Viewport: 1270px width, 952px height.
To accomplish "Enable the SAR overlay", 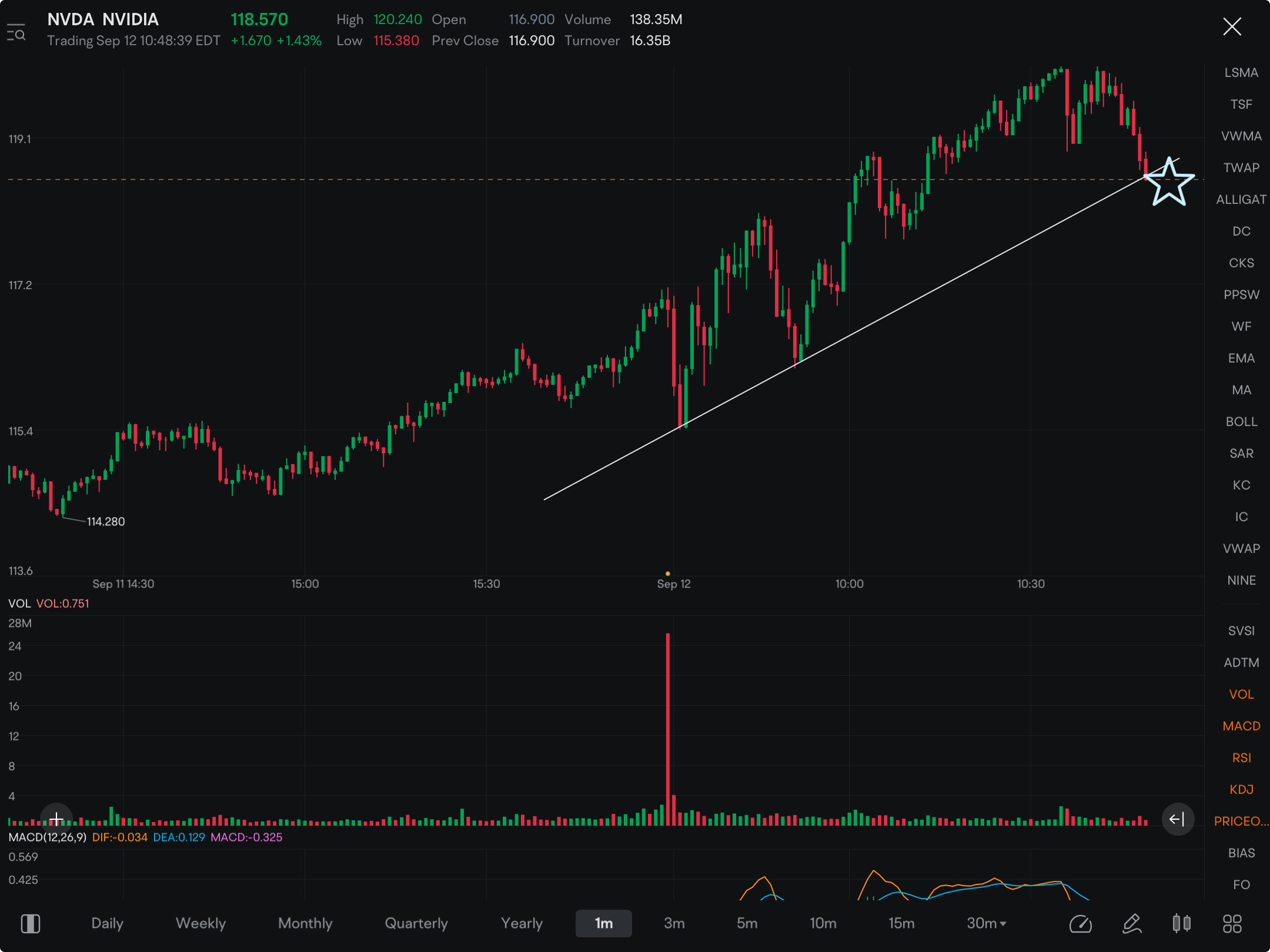I will coord(1241,453).
